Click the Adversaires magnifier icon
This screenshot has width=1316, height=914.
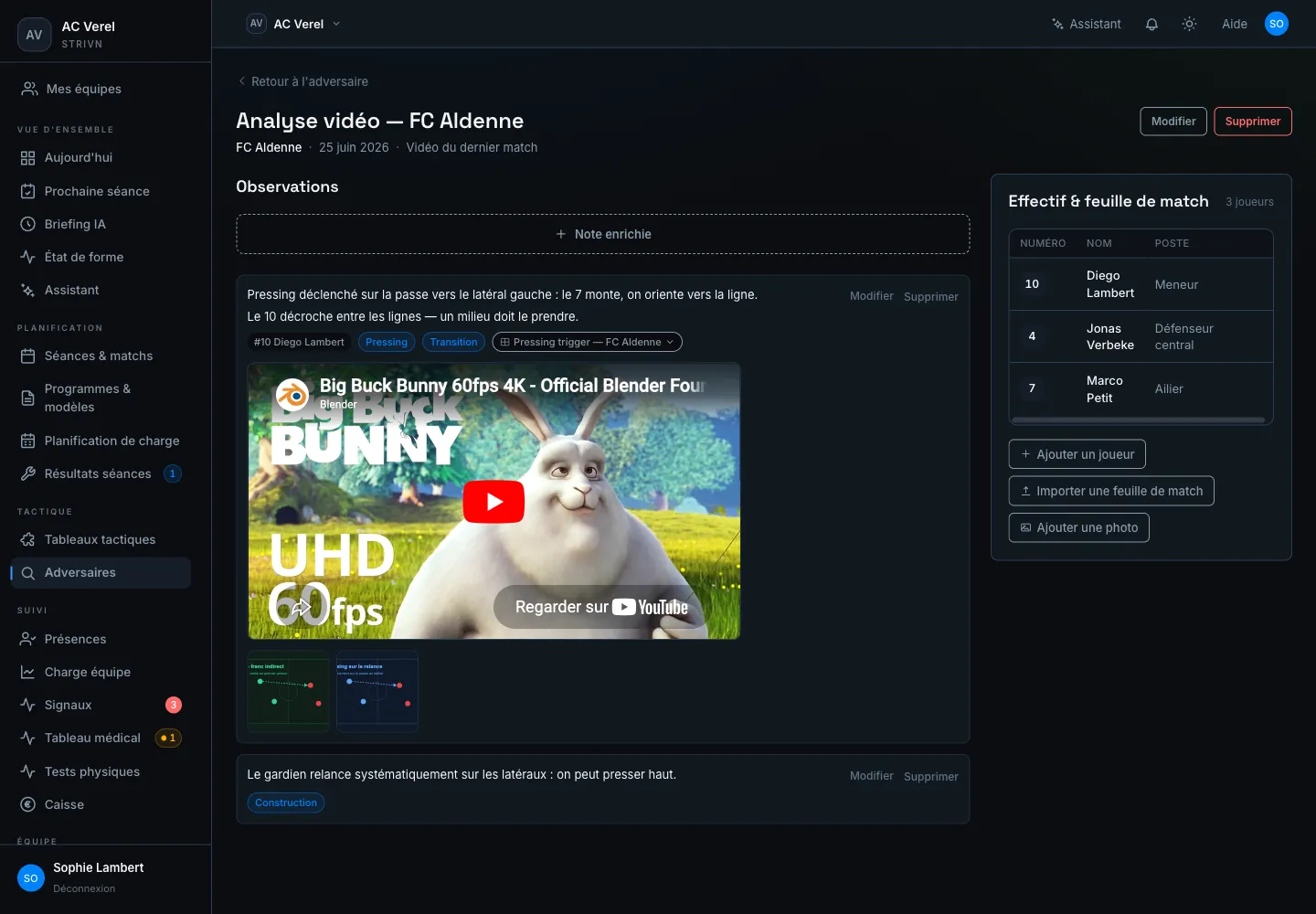coord(28,573)
